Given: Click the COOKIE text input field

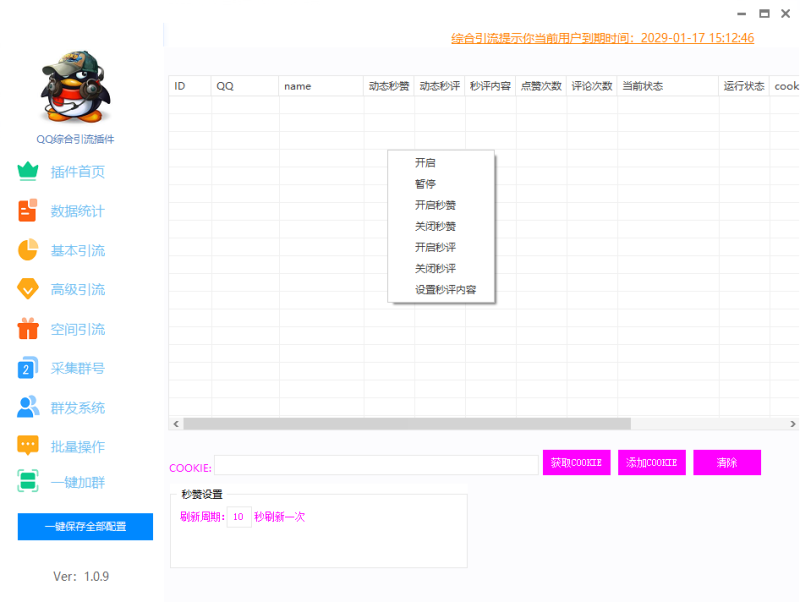Looking at the screenshot, I should [x=376, y=465].
